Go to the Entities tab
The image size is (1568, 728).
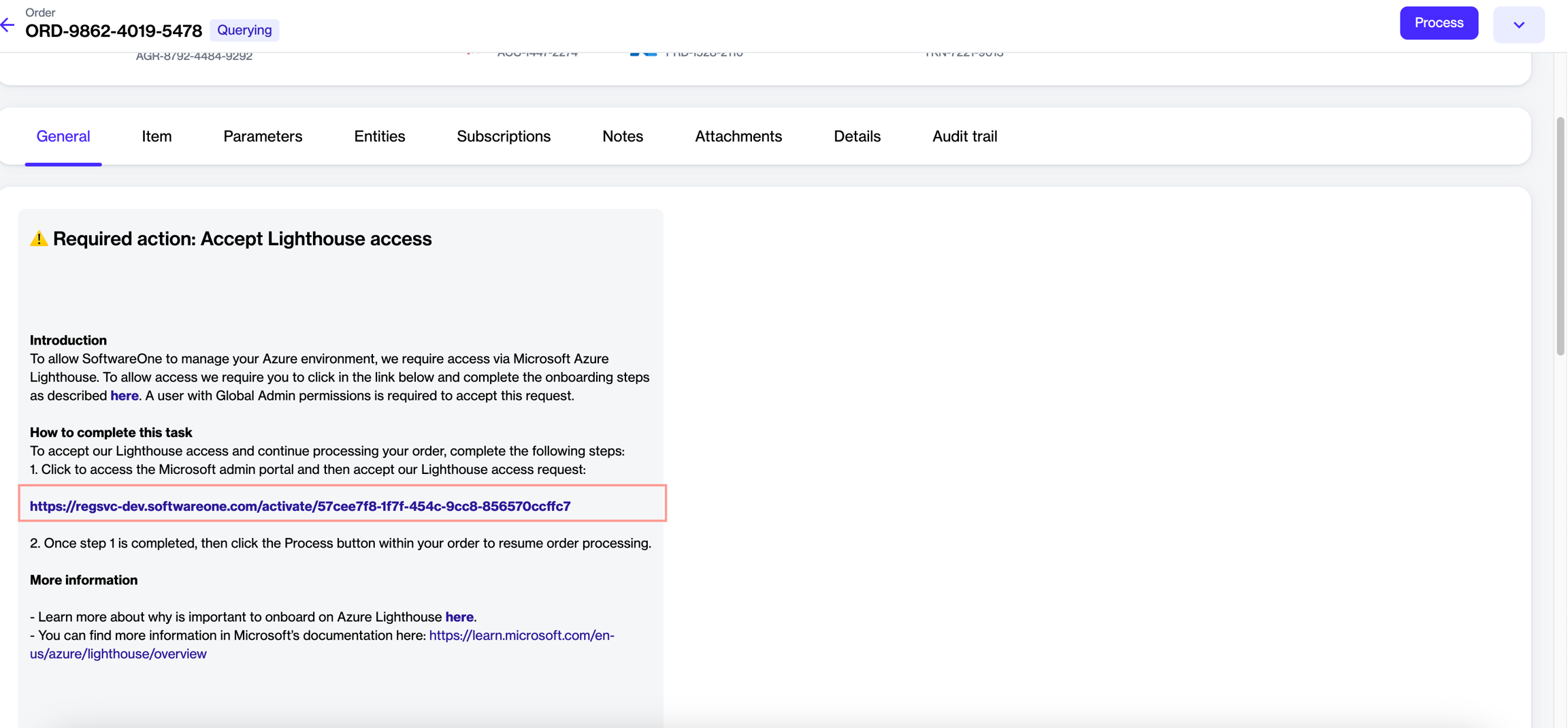click(379, 136)
